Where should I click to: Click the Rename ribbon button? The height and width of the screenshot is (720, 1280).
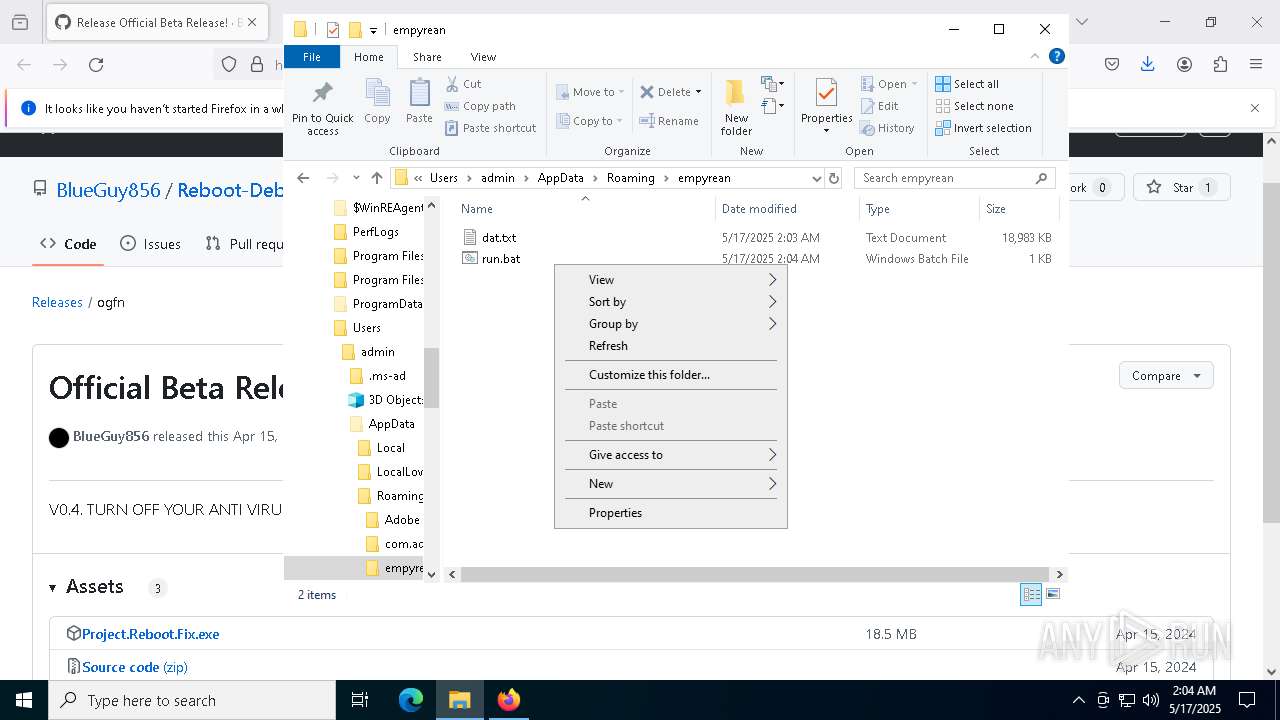(670, 121)
